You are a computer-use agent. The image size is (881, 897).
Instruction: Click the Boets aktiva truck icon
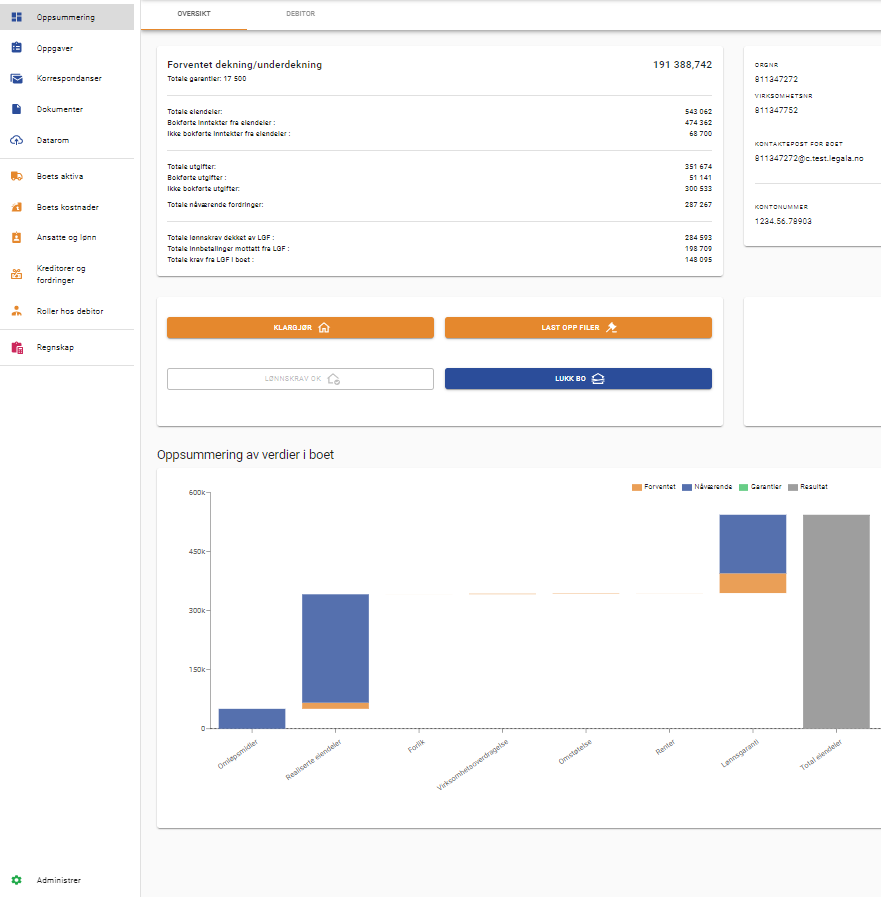(16, 176)
